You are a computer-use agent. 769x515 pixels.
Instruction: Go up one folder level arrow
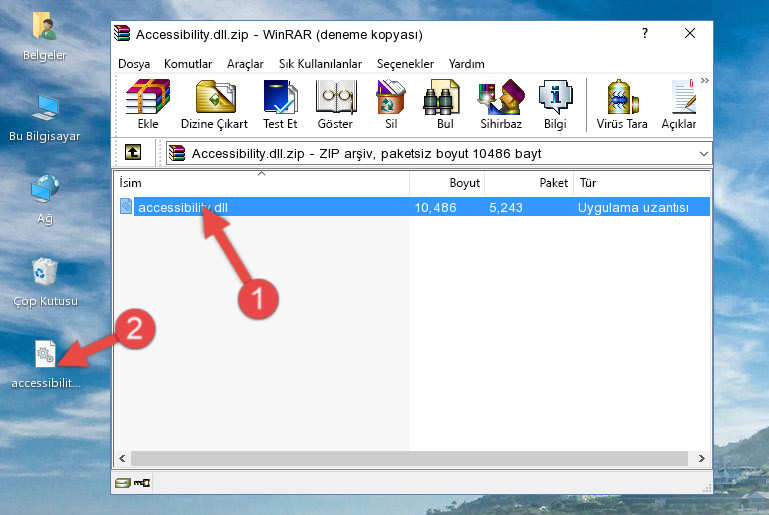133,153
